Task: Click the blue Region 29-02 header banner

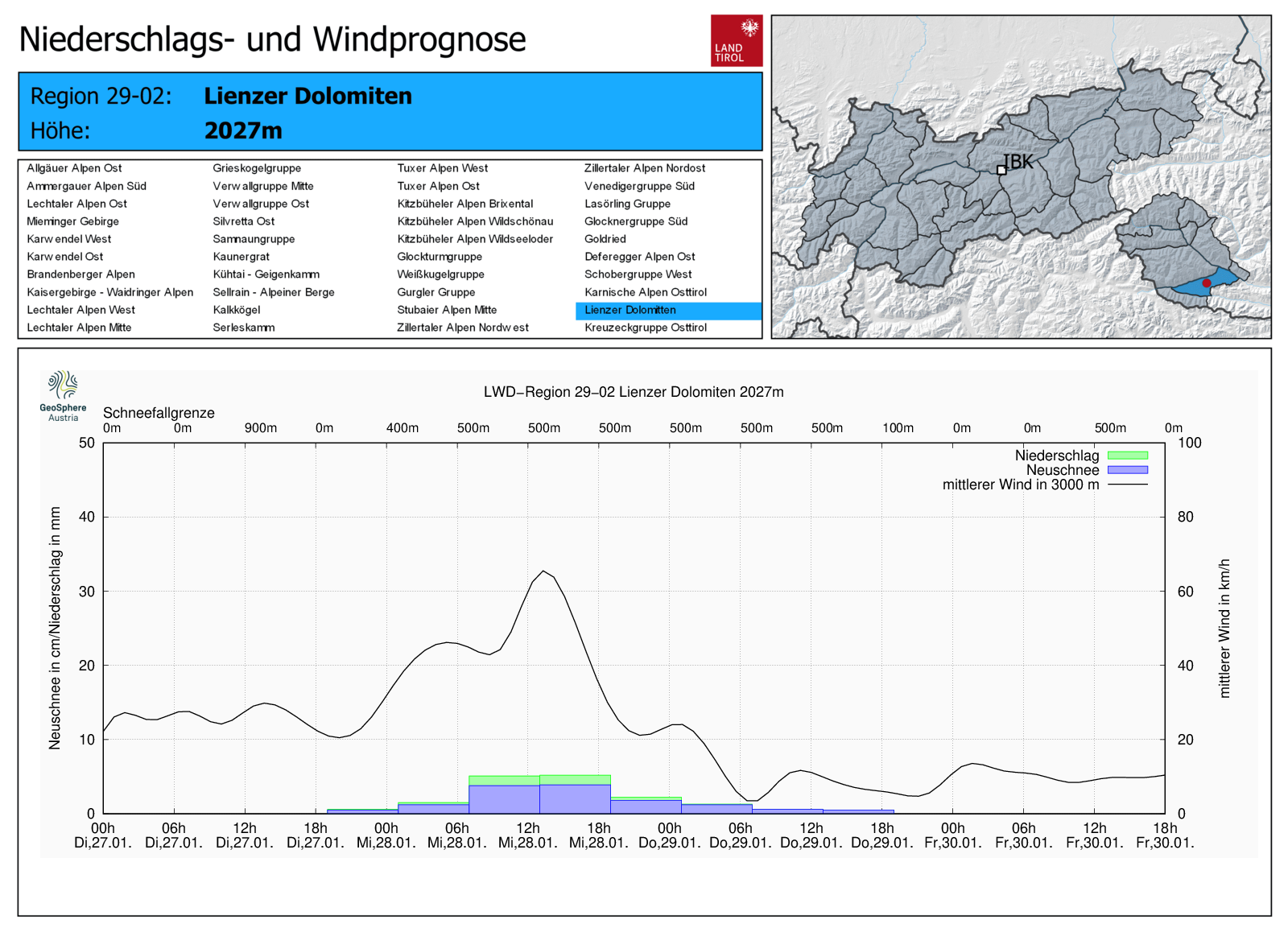Action: click(390, 112)
